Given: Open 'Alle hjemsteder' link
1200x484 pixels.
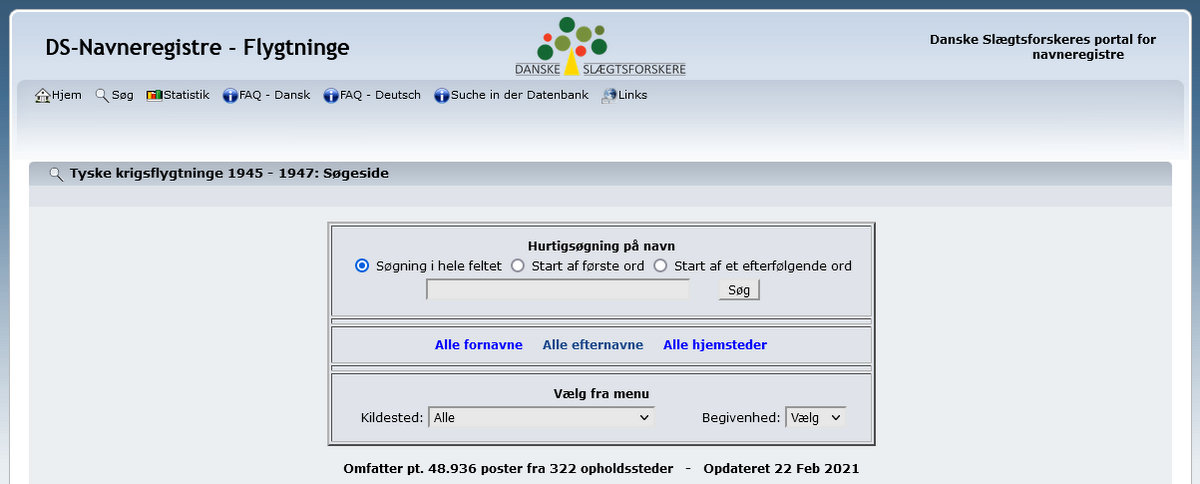Looking at the screenshot, I should tap(715, 345).
